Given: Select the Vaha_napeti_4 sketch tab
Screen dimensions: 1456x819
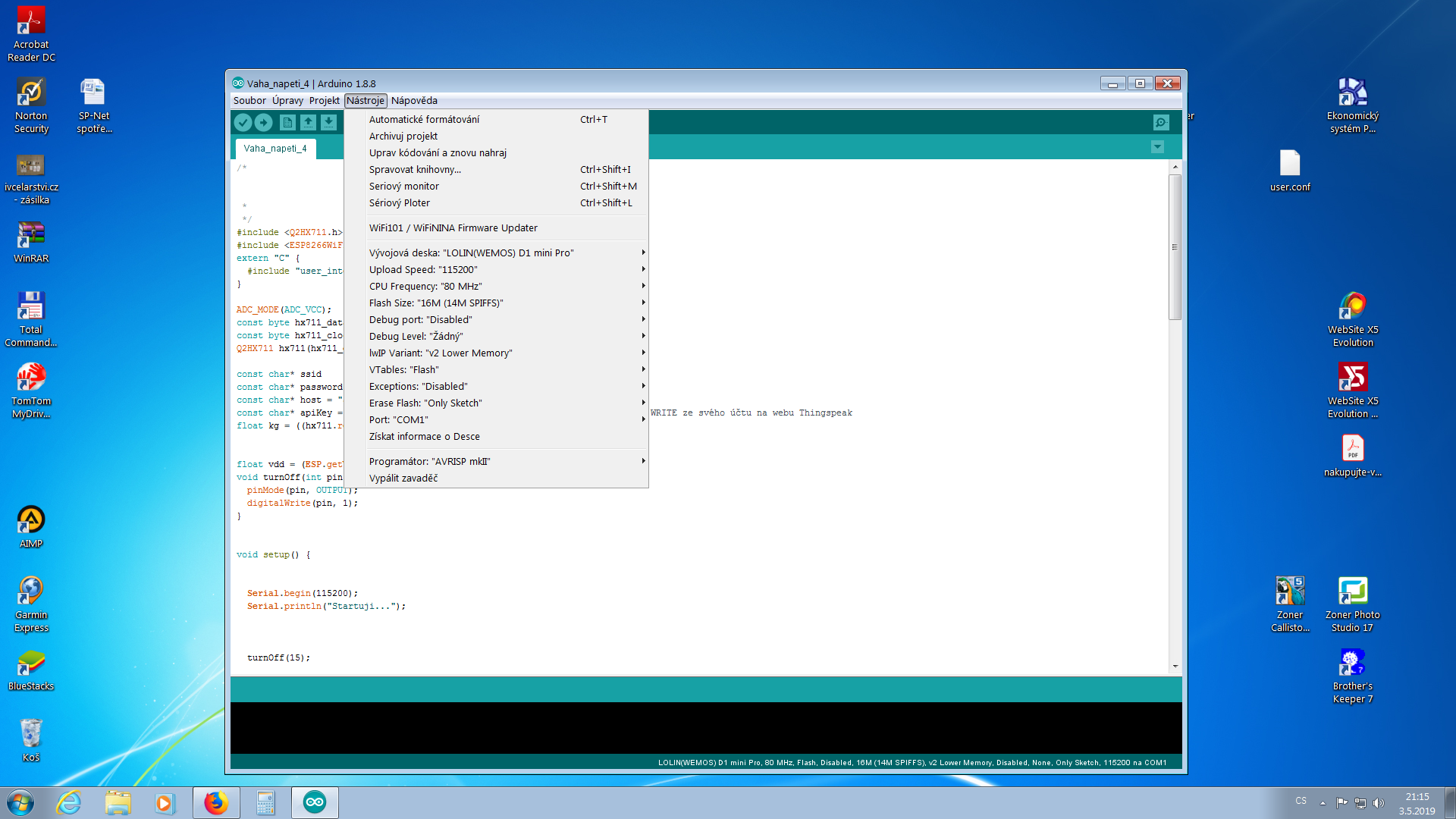Looking at the screenshot, I should click(x=275, y=149).
